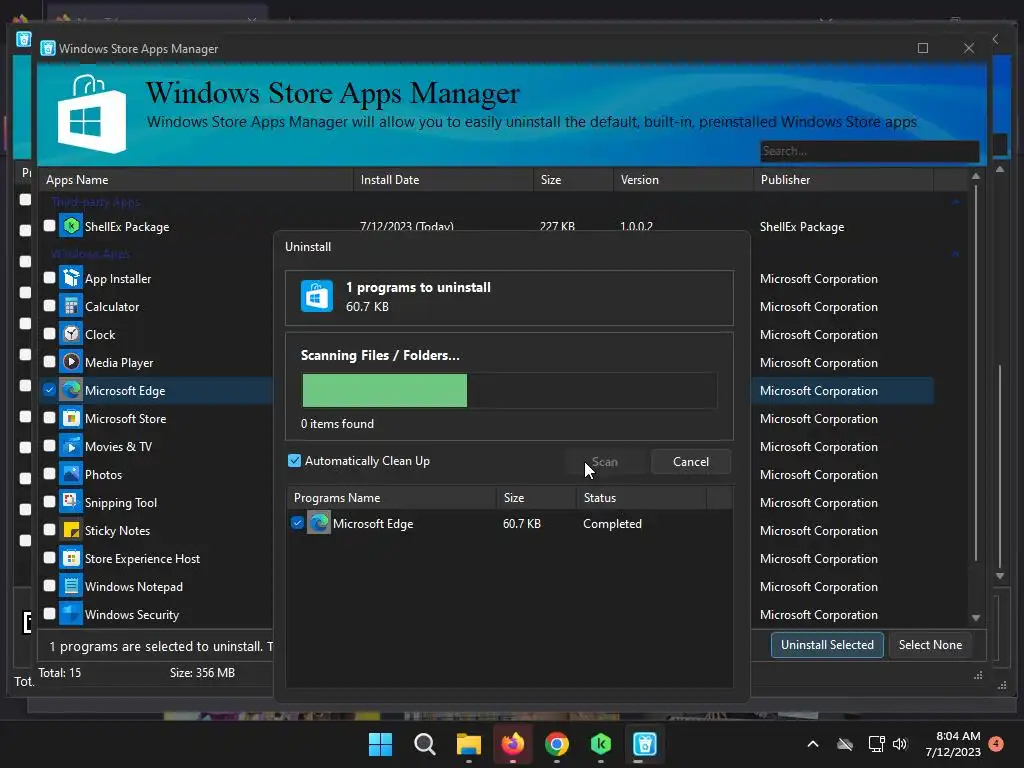Check the App Installer checkbox
1024x768 pixels.
[50, 278]
